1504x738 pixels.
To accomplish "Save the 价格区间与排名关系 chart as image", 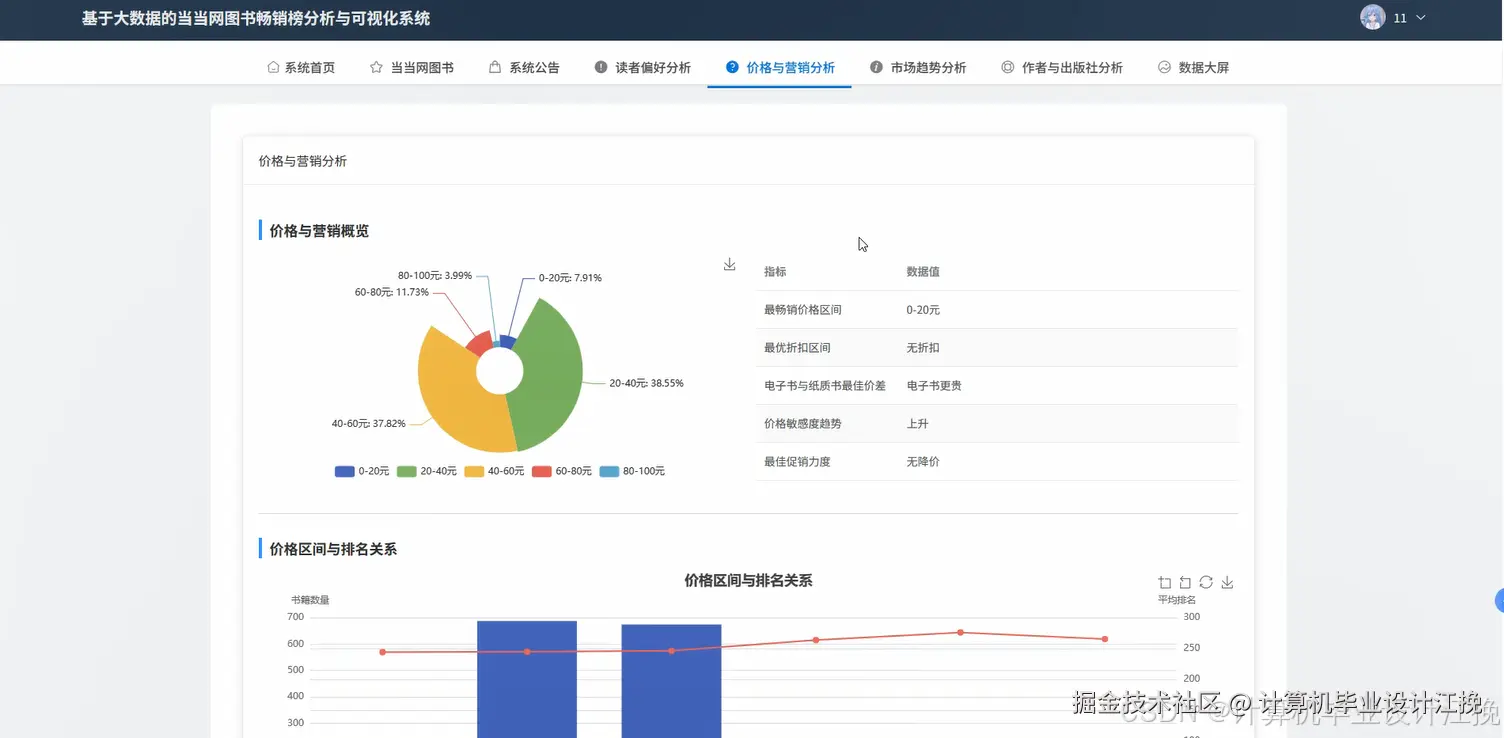I will click(x=1227, y=582).
